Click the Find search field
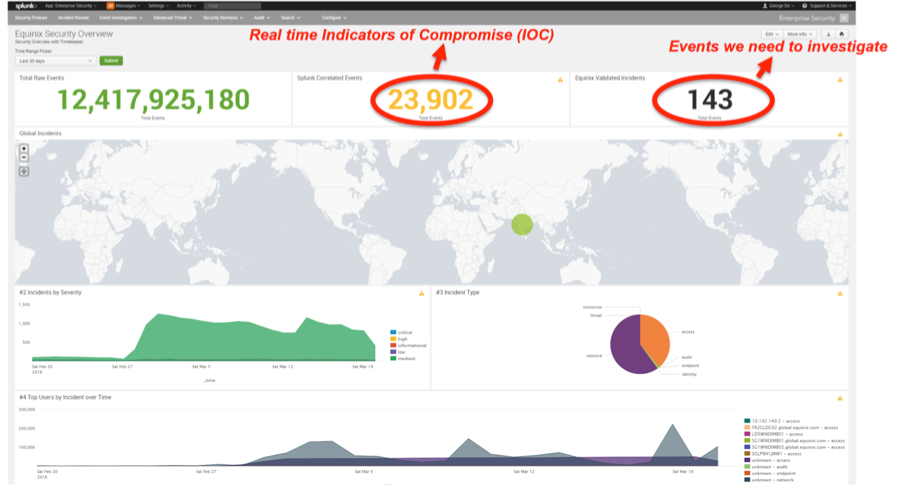900x485 pixels. tap(232, 6)
